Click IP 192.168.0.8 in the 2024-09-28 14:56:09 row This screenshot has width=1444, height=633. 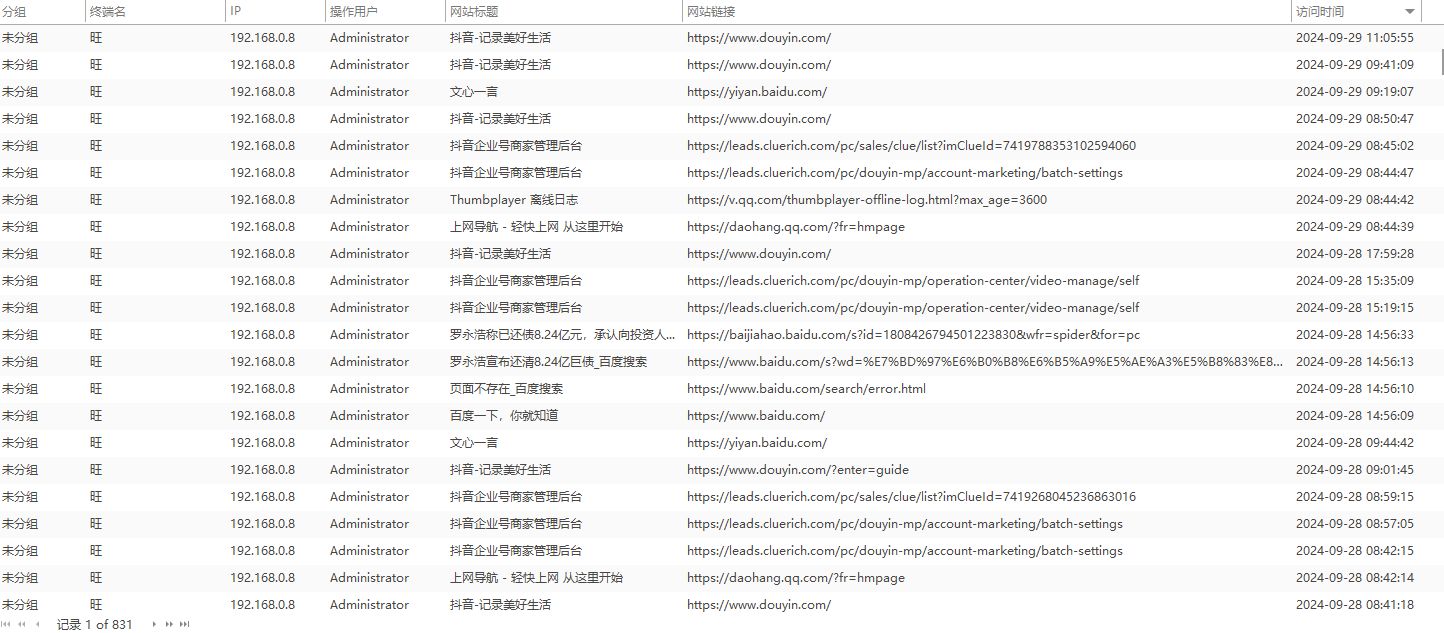click(262, 416)
